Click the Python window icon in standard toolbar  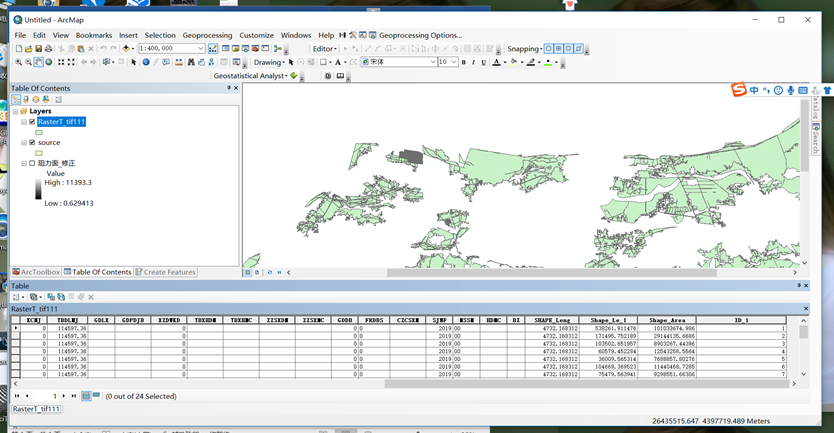265,48
